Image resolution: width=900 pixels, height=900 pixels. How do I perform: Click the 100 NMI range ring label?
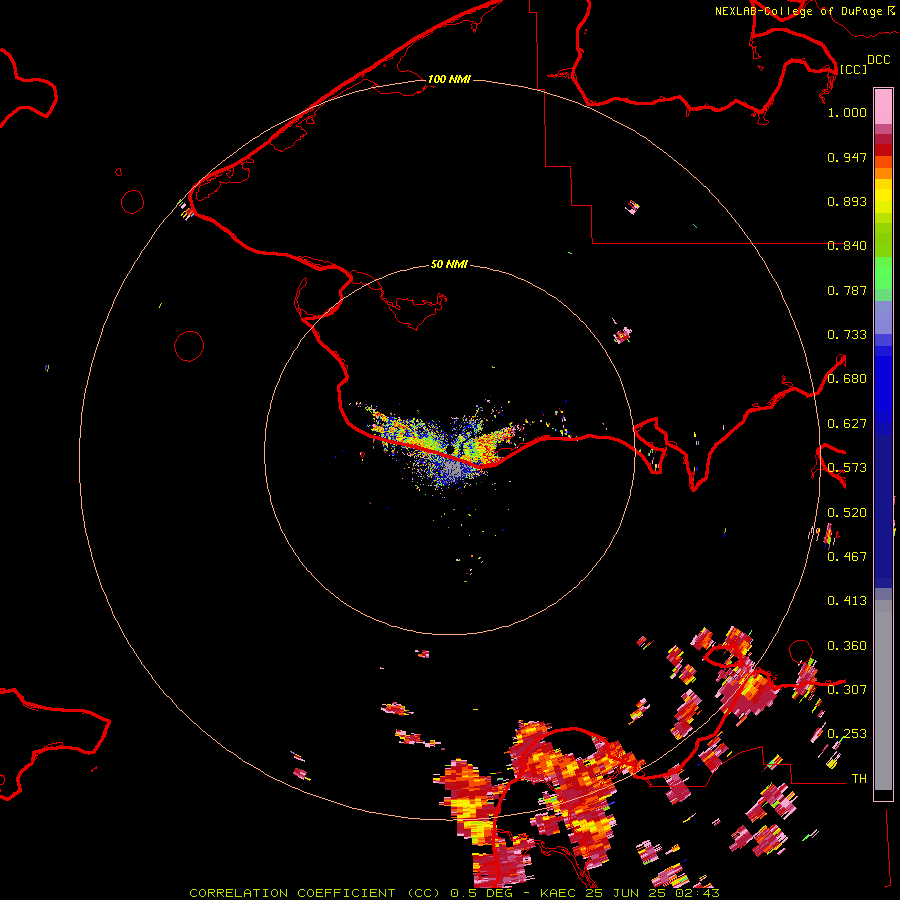[x=449, y=79]
